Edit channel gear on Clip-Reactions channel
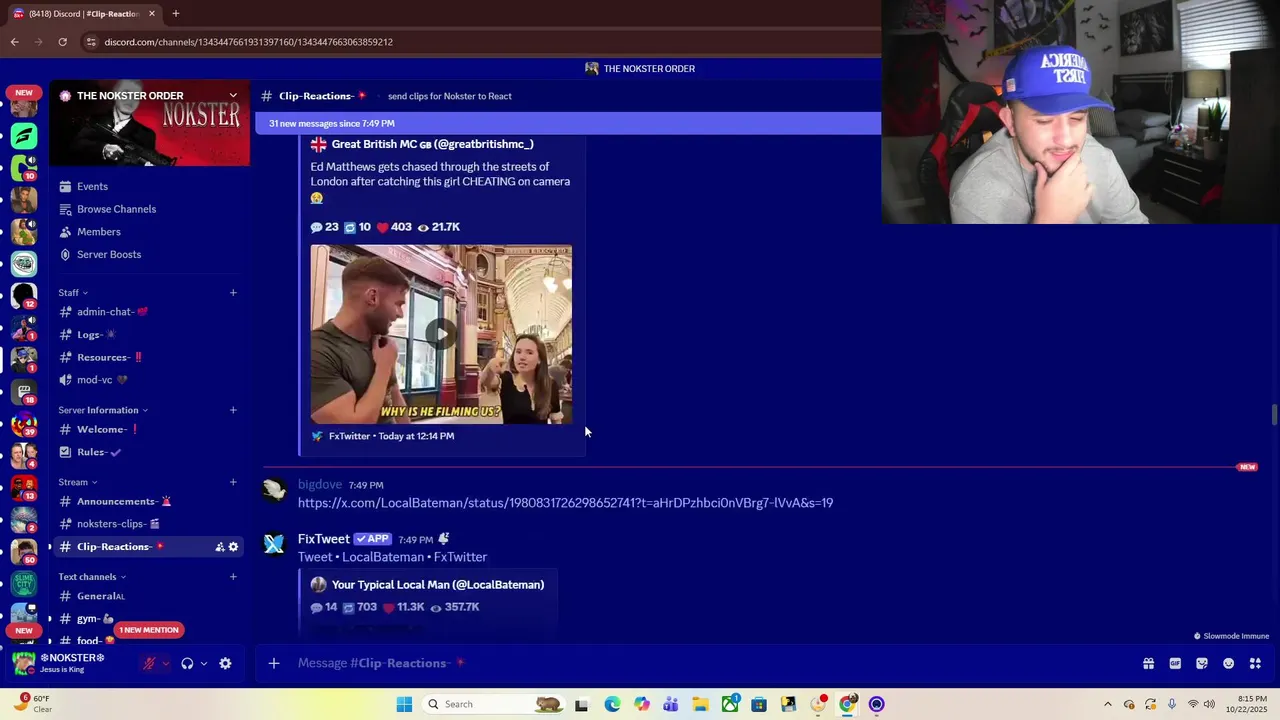Image resolution: width=1280 pixels, height=720 pixels. [233, 547]
